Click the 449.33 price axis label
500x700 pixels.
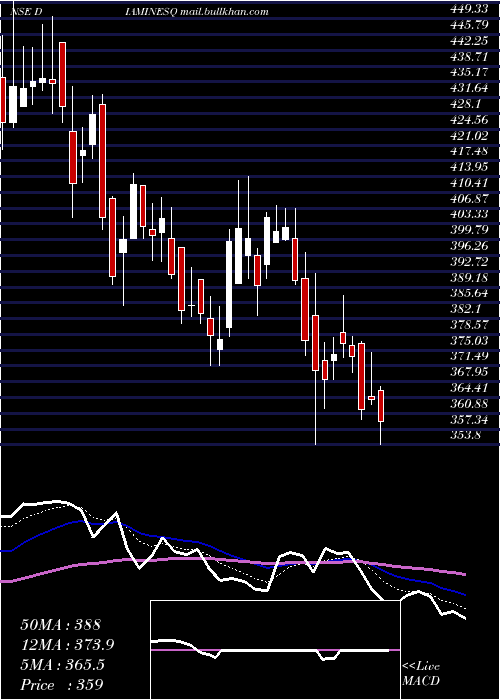click(x=471, y=8)
